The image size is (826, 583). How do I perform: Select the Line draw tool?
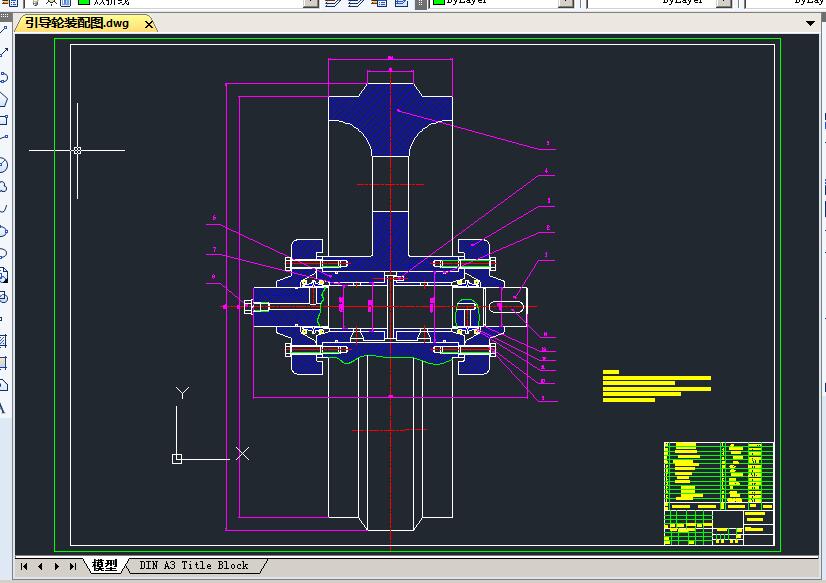(x=3, y=30)
